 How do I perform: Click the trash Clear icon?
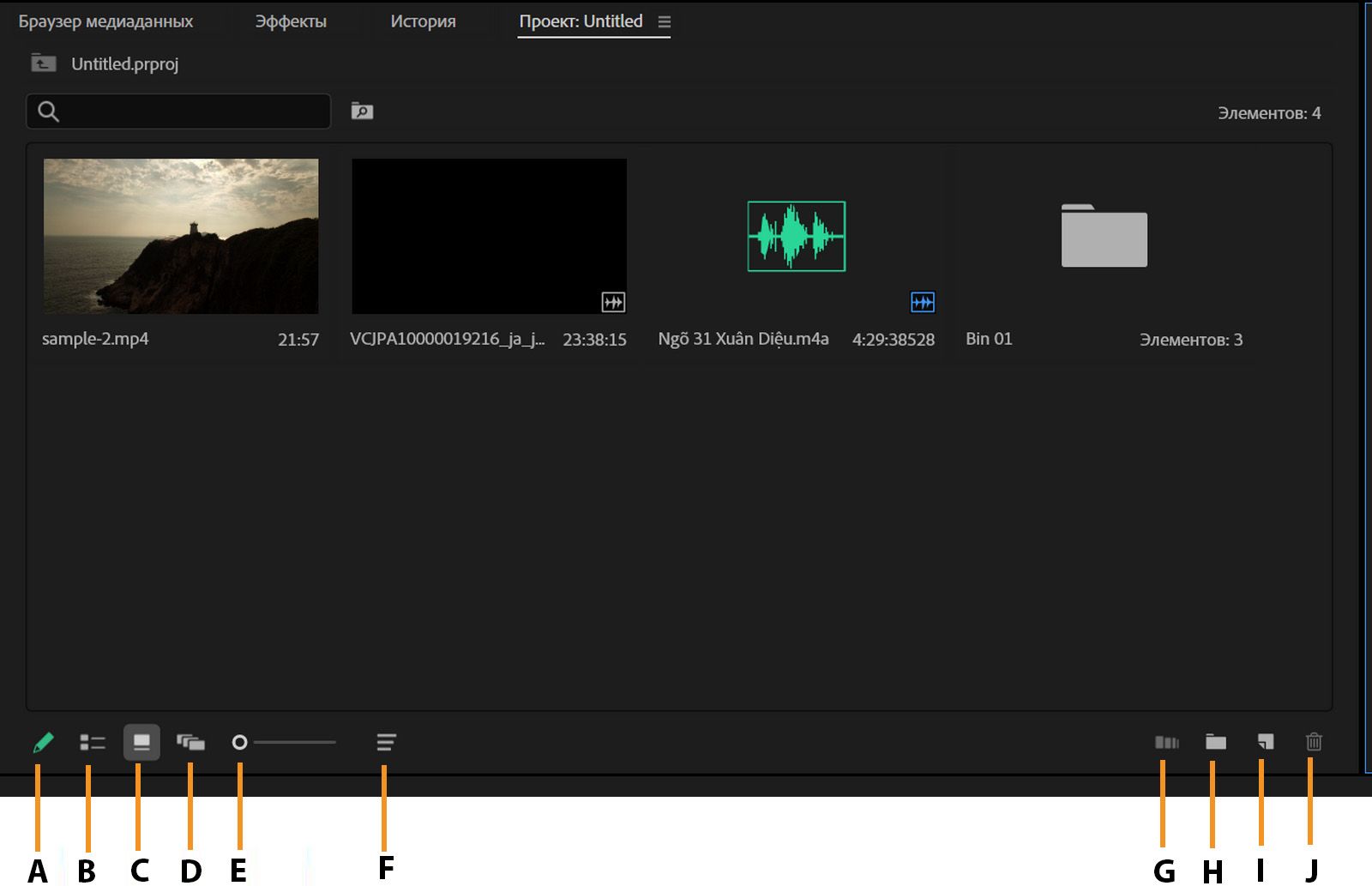(1314, 742)
